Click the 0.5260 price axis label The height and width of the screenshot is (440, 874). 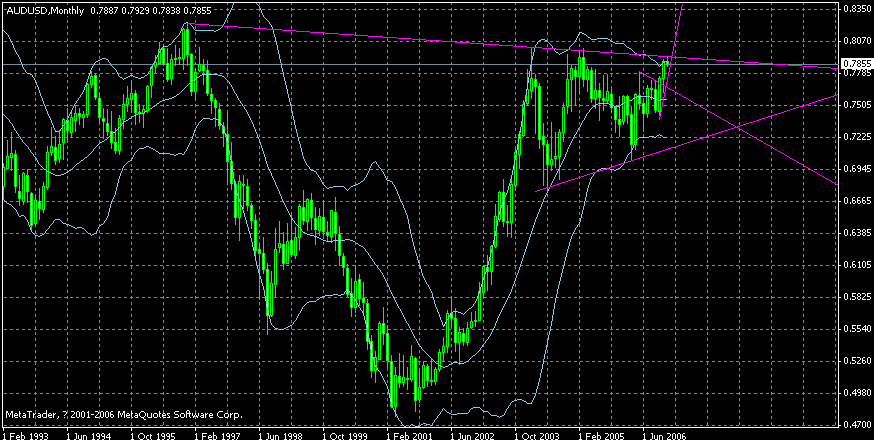[x=858, y=361]
